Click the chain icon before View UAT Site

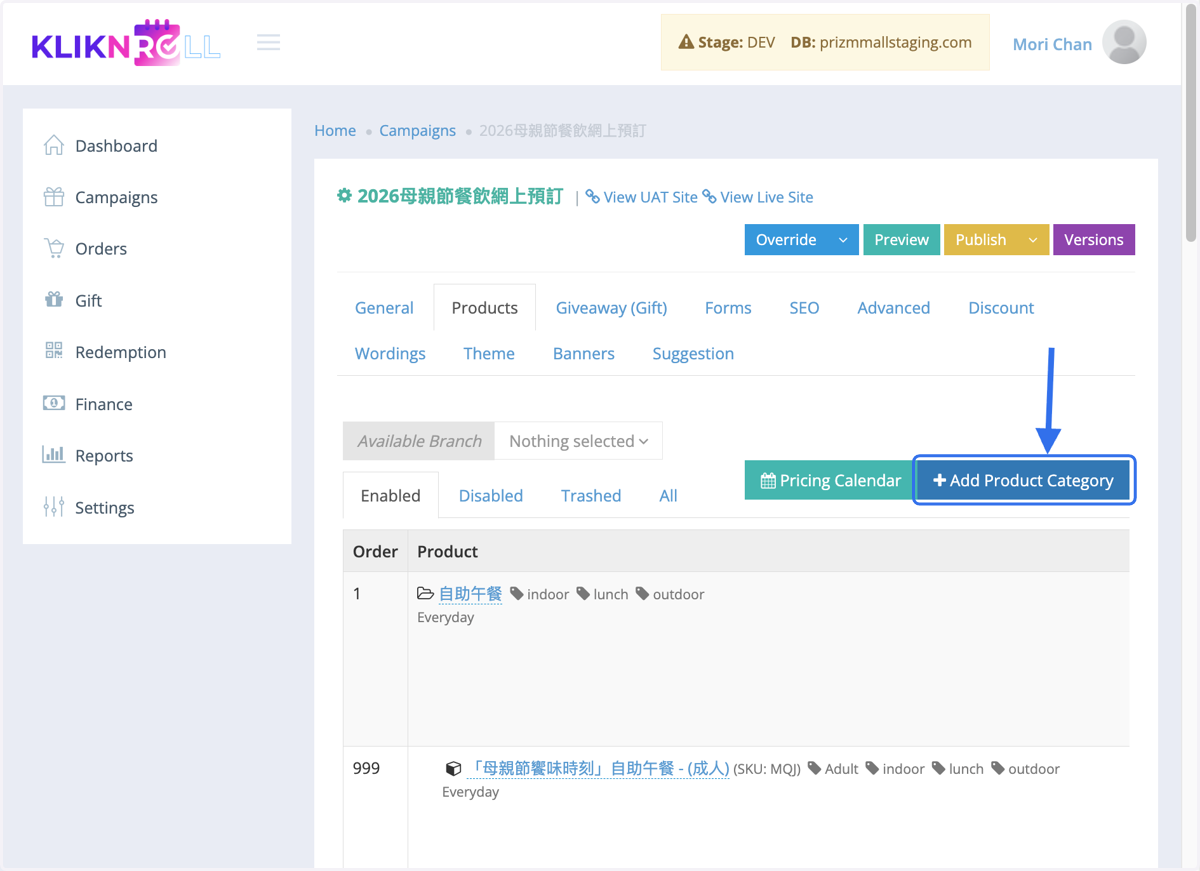tap(593, 197)
